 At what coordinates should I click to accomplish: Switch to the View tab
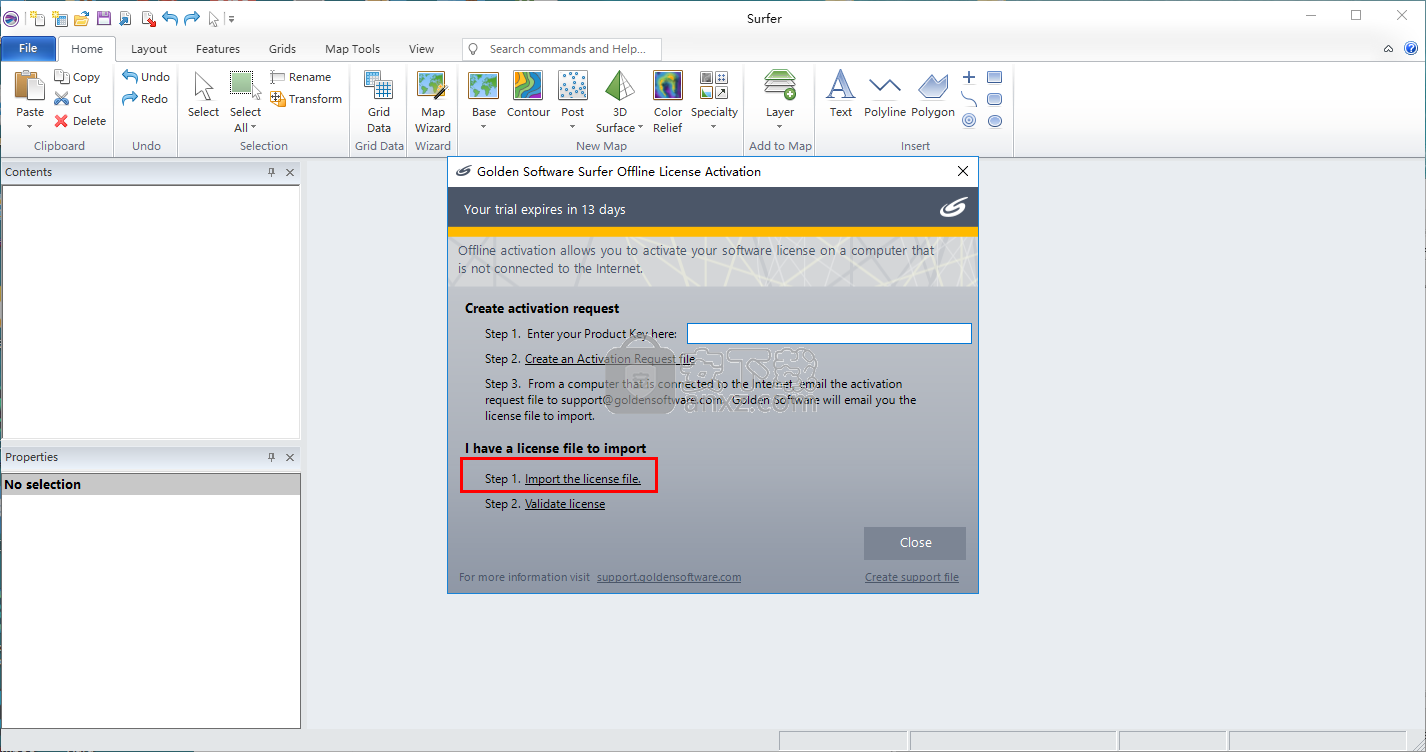click(x=422, y=49)
